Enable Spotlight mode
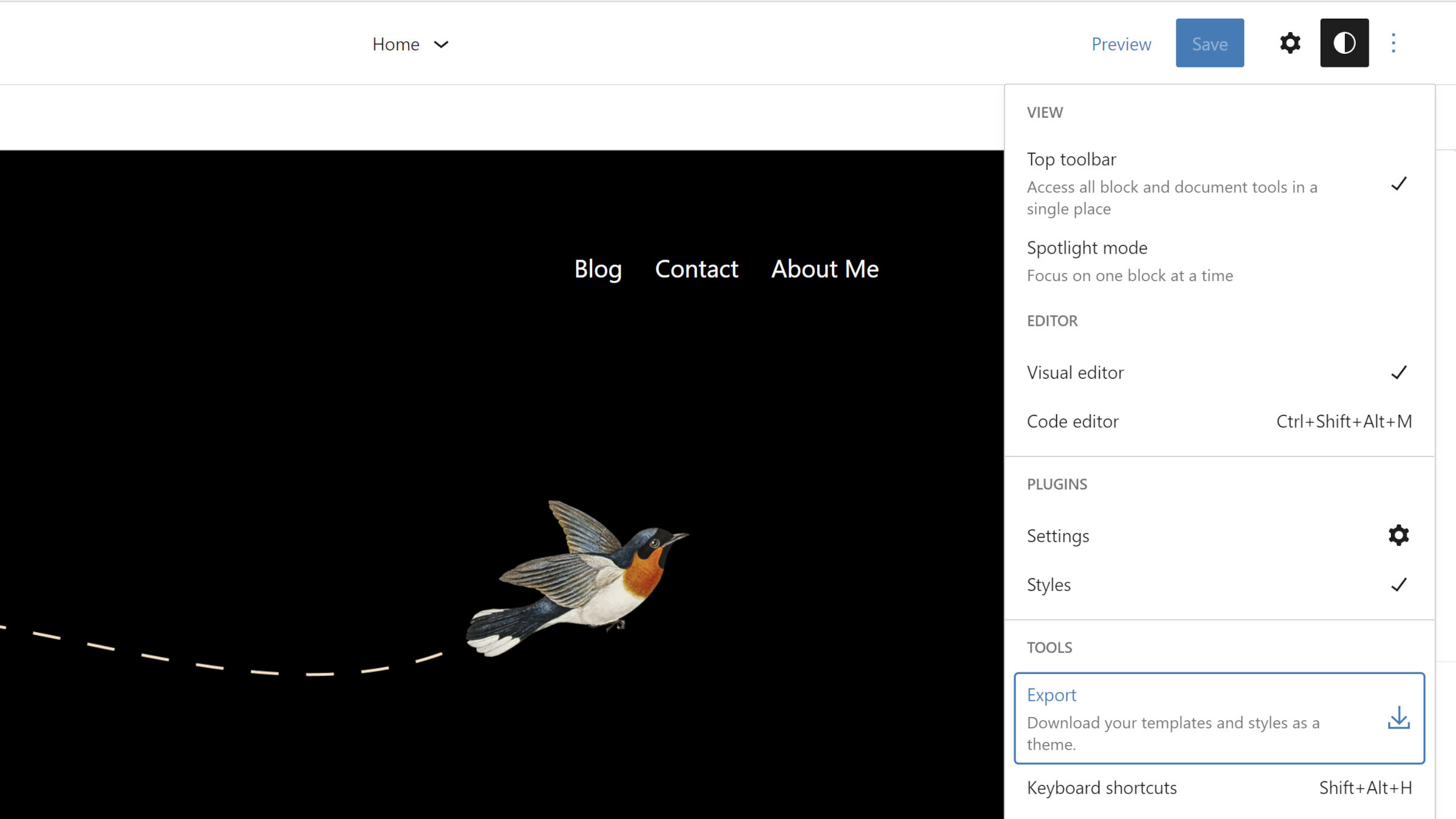 pyautogui.click(x=1219, y=261)
